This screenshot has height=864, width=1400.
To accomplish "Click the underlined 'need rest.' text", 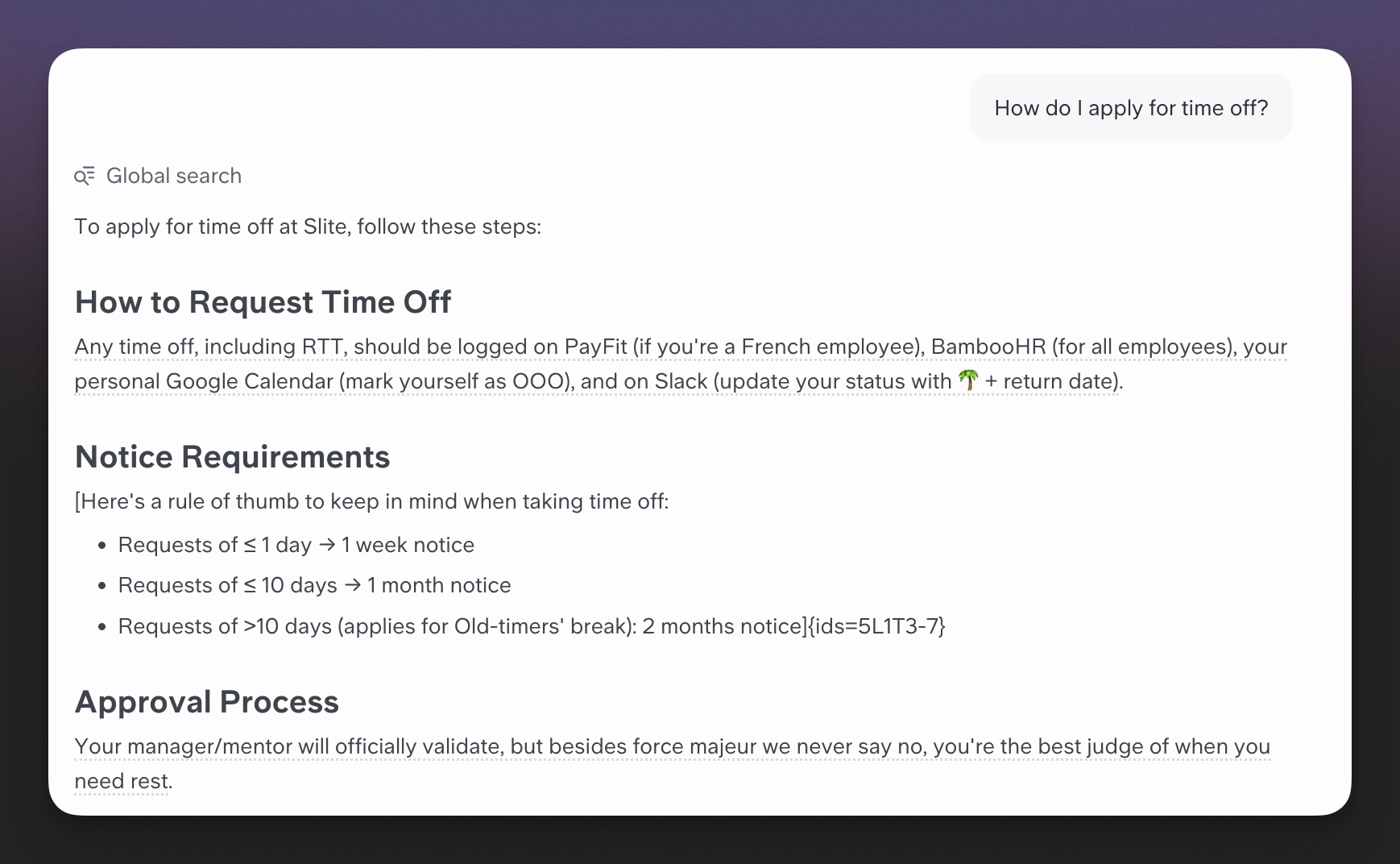I will [123, 781].
